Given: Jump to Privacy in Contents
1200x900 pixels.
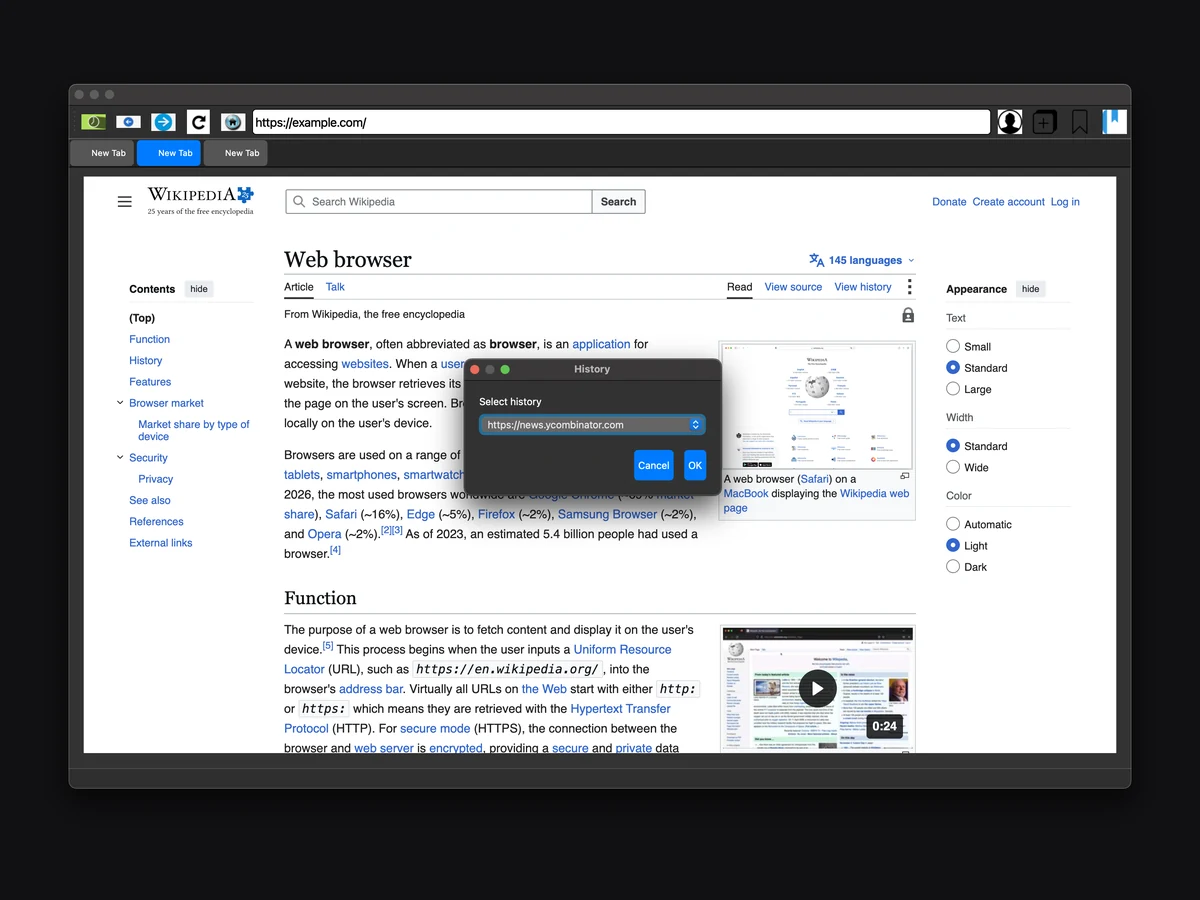Looking at the screenshot, I should click(156, 479).
